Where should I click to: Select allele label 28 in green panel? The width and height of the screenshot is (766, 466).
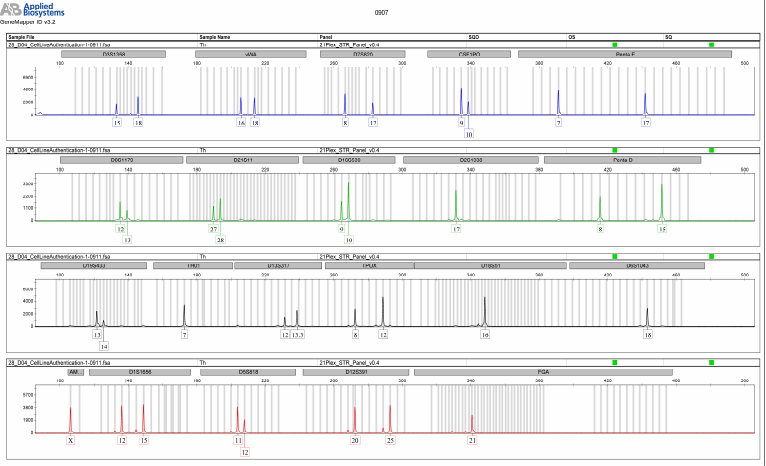[x=220, y=240]
